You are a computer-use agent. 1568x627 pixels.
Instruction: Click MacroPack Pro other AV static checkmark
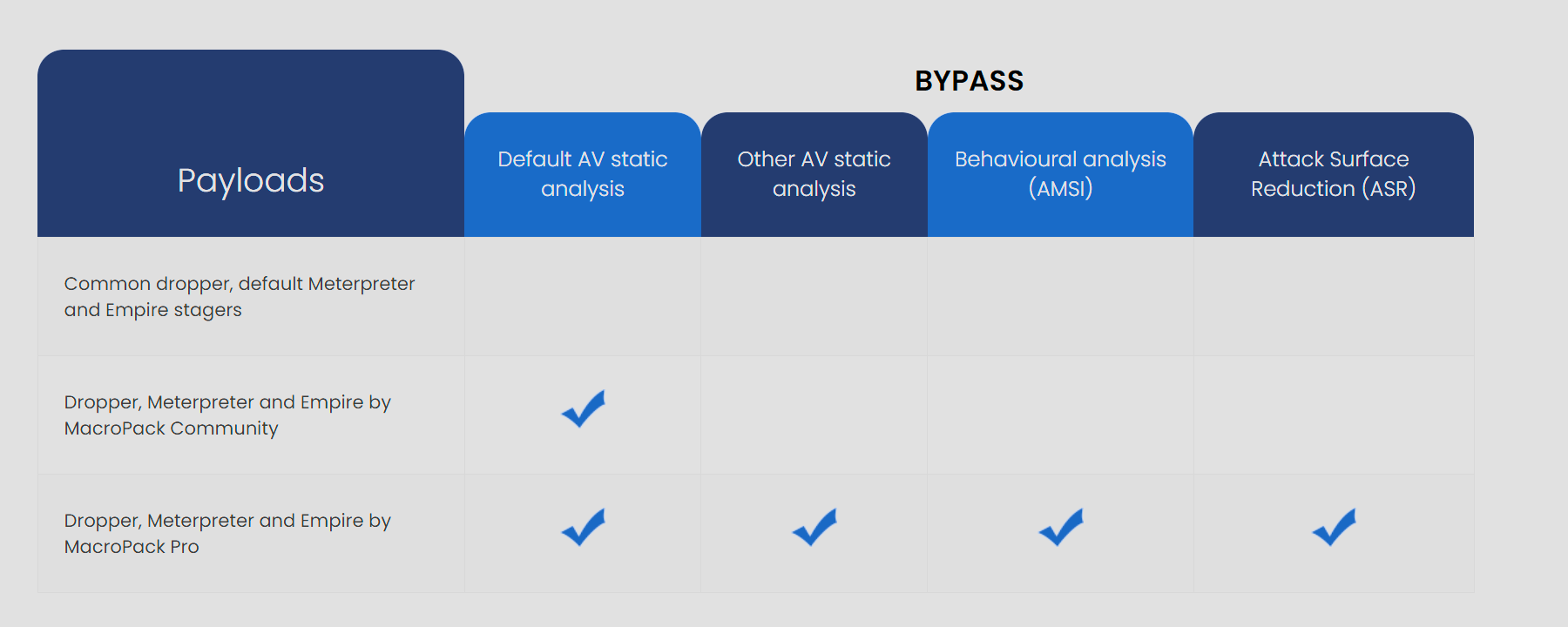point(814,527)
